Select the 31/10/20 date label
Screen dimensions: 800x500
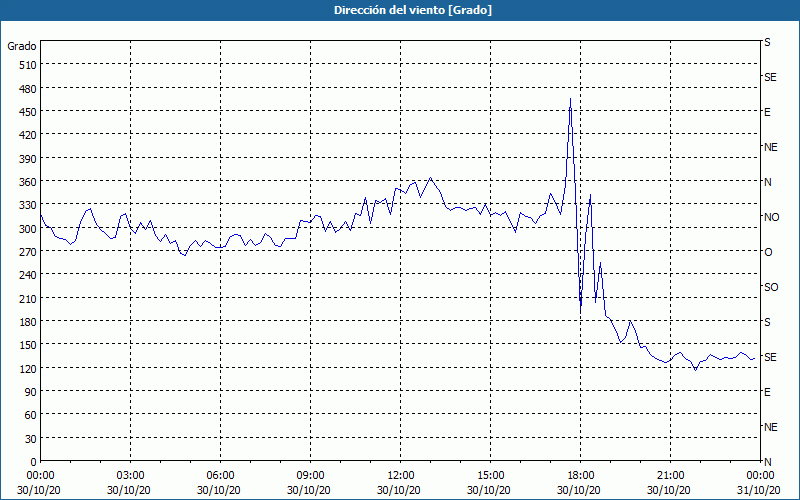coord(759,490)
